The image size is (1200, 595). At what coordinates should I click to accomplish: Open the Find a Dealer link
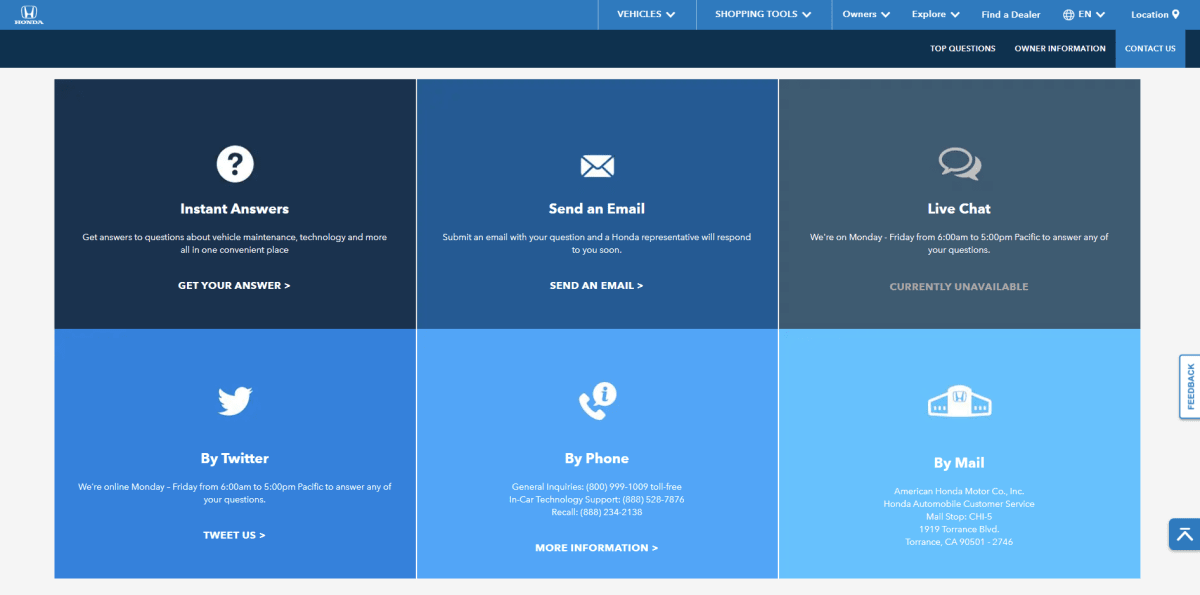tap(1011, 15)
